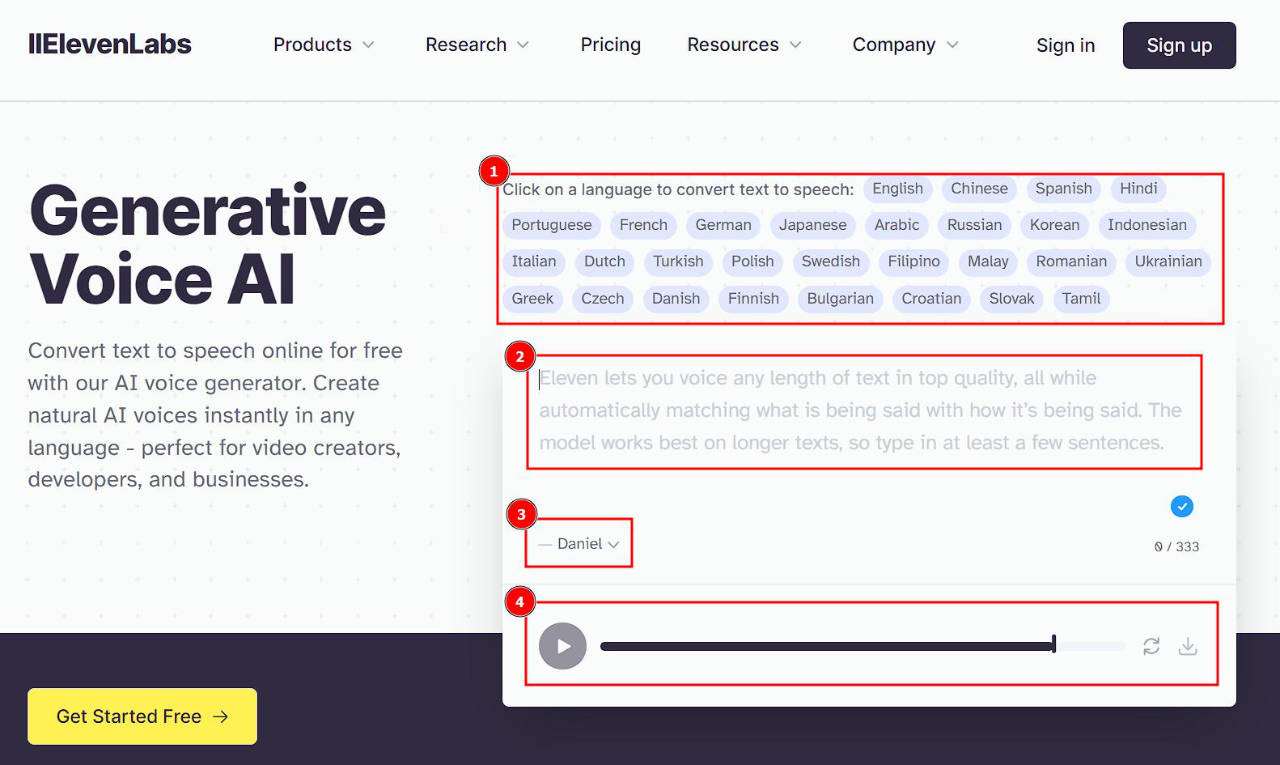This screenshot has height=765, width=1280.
Task: Click the Filipino language chip
Action: [x=914, y=262]
